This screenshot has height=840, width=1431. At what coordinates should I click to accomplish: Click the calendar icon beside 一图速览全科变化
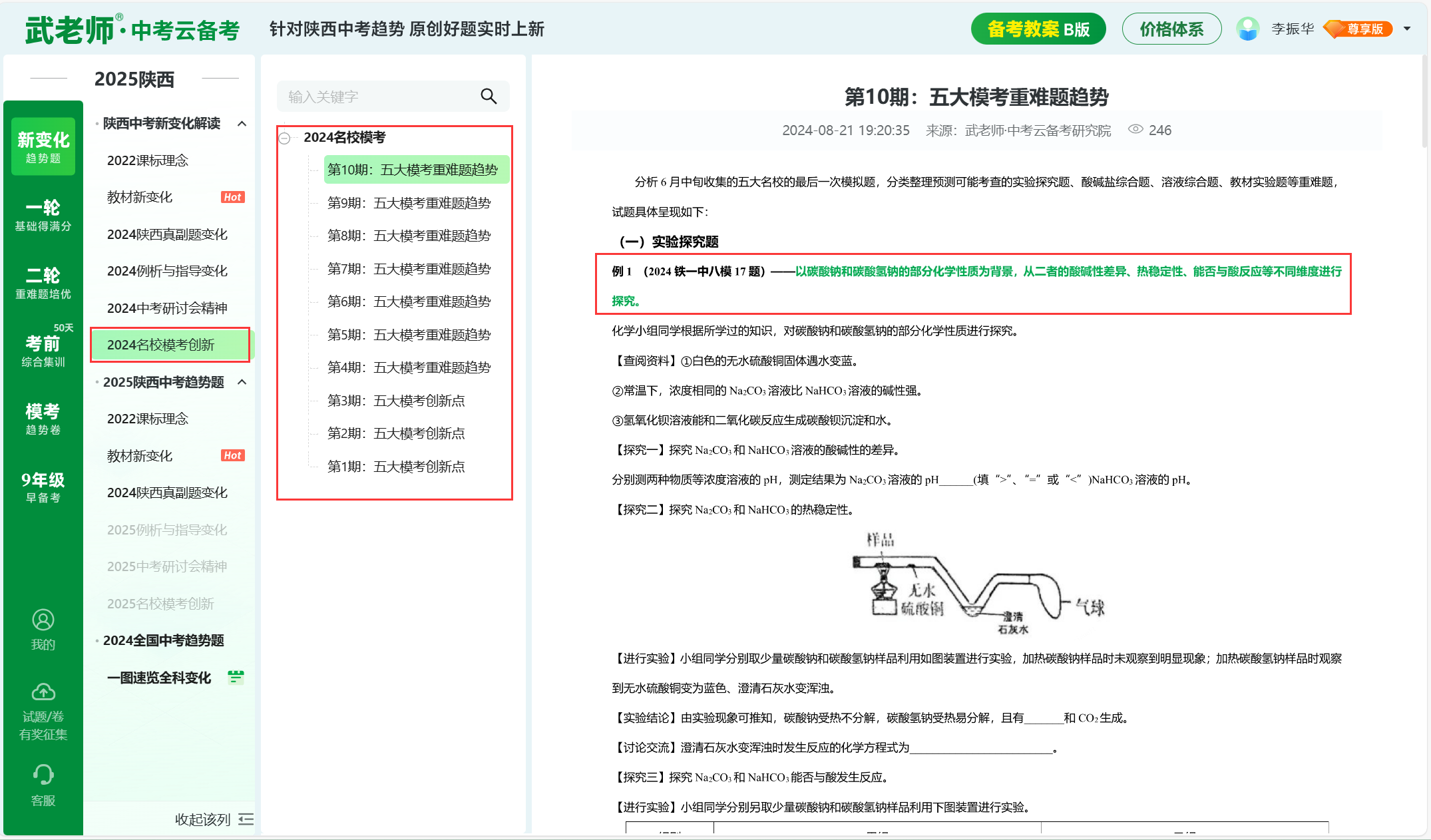click(x=236, y=677)
